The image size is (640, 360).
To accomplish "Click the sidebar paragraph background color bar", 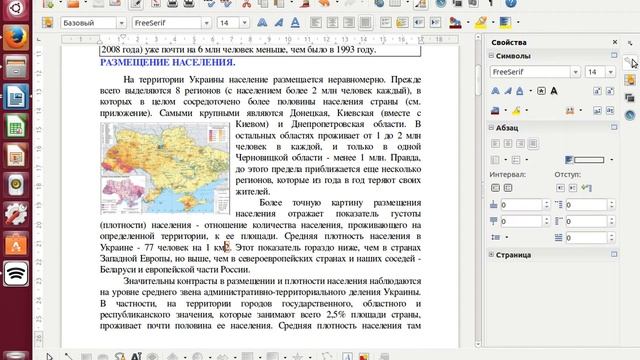I will [589, 160].
